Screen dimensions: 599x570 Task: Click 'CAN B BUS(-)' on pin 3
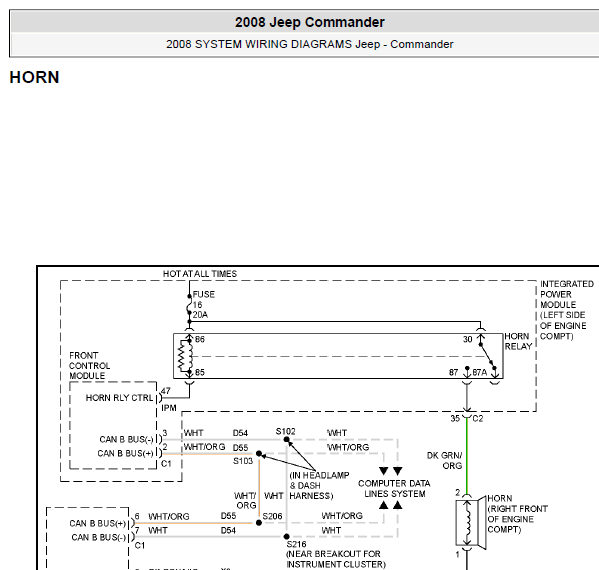click(126, 439)
